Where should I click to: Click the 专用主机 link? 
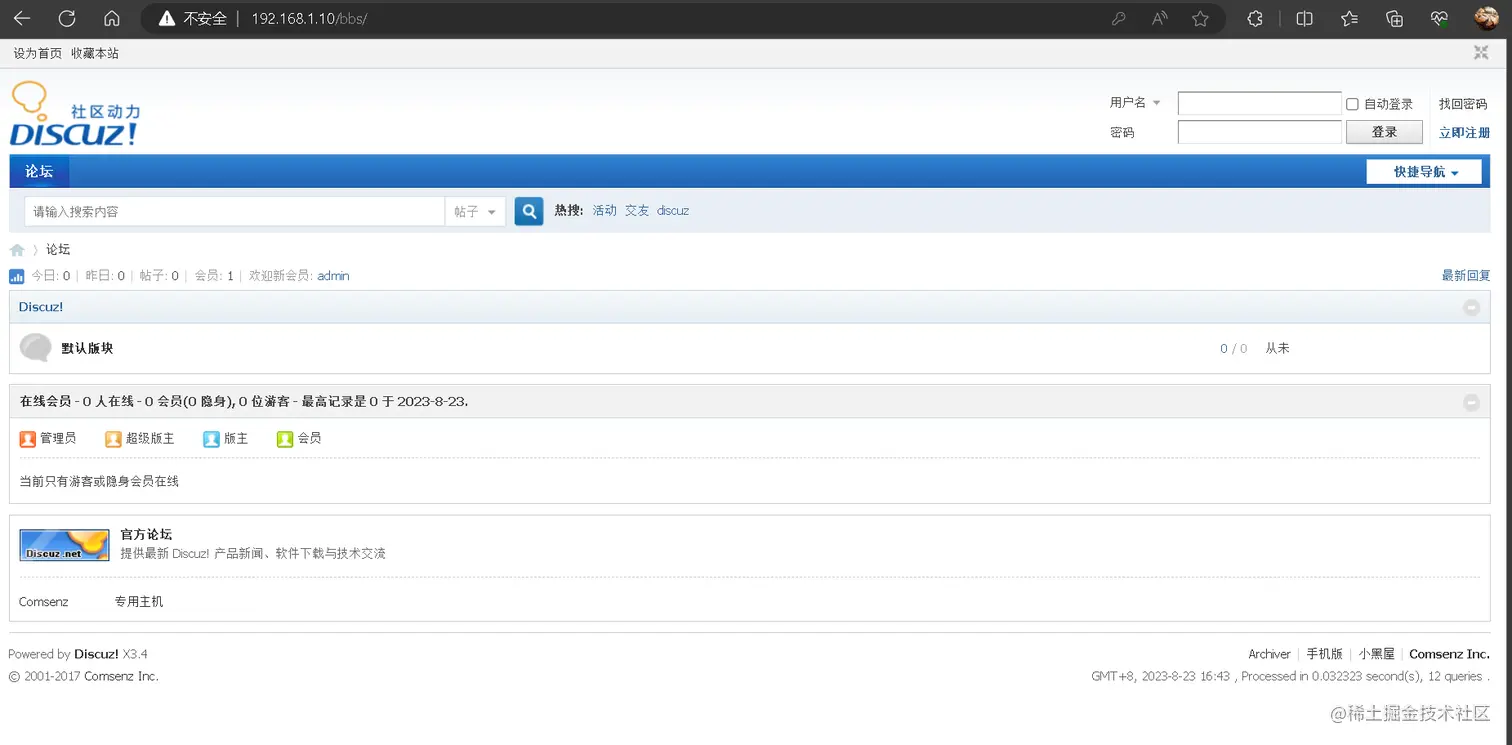pos(139,602)
